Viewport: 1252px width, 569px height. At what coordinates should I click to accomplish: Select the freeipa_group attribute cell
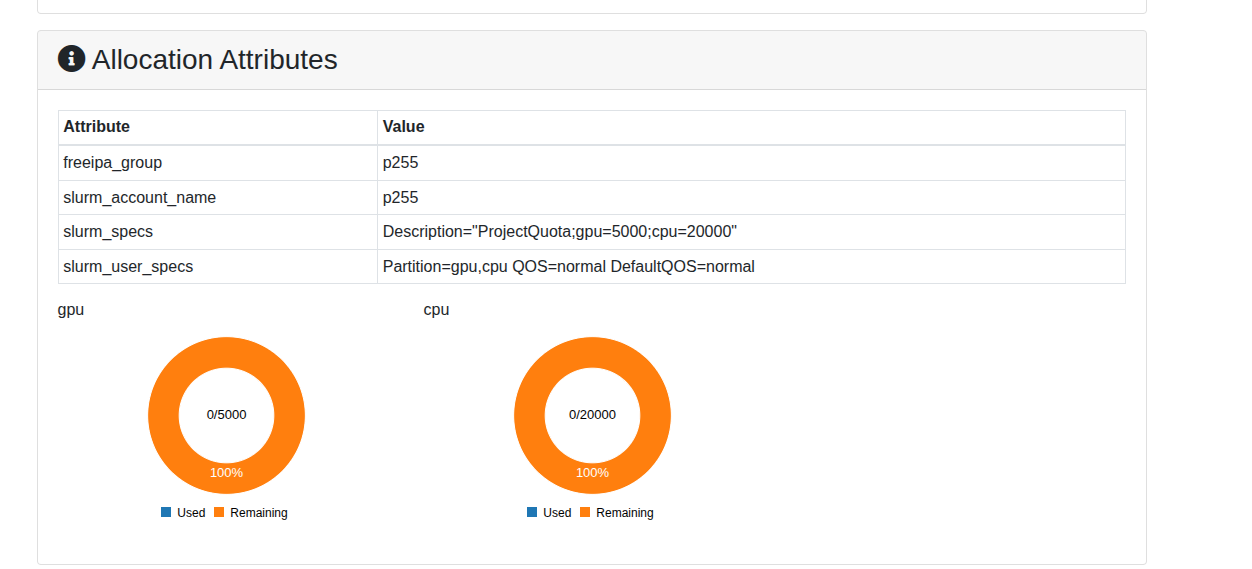218,162
